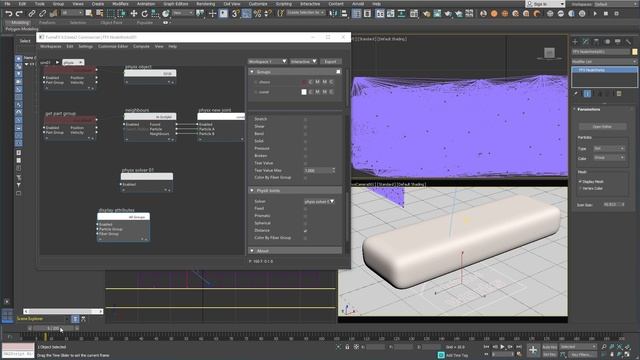Open the Select by Name dialog
This screenshot has height=360, width=640.
pyautogui.click(x=100, y=14)
